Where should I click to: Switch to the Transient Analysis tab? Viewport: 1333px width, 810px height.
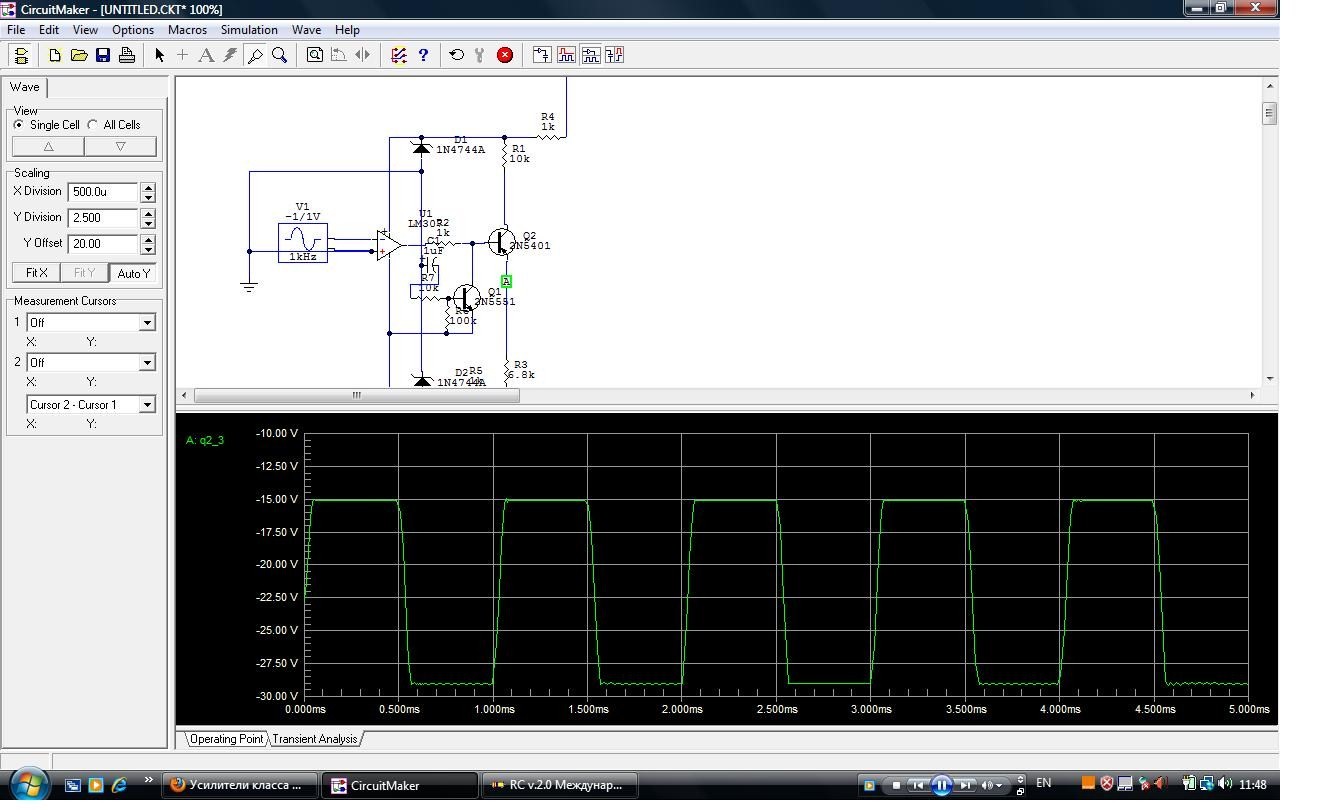(315, 739)
